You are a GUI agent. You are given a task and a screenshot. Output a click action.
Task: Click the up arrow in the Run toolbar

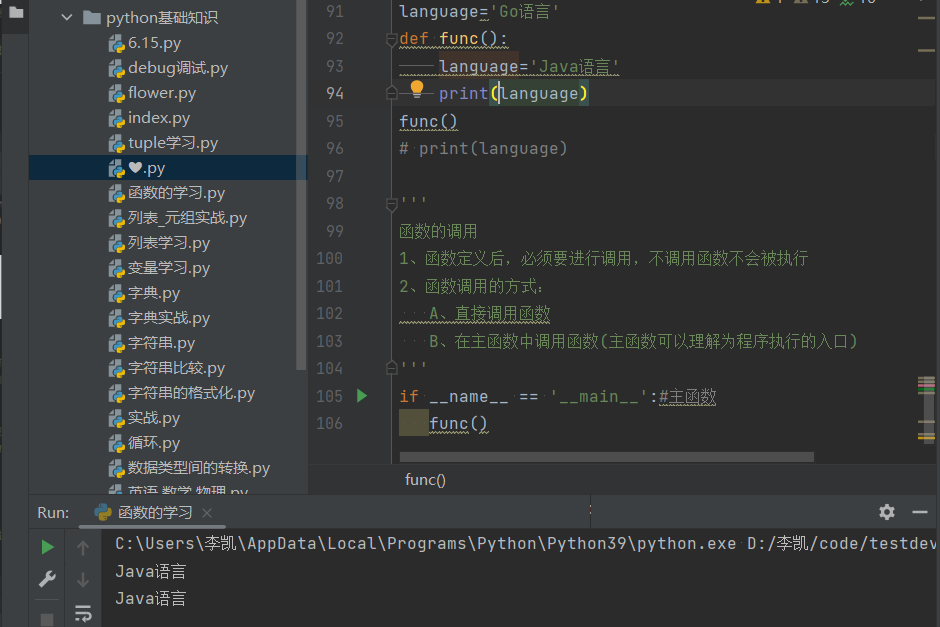tap(83, 547)
